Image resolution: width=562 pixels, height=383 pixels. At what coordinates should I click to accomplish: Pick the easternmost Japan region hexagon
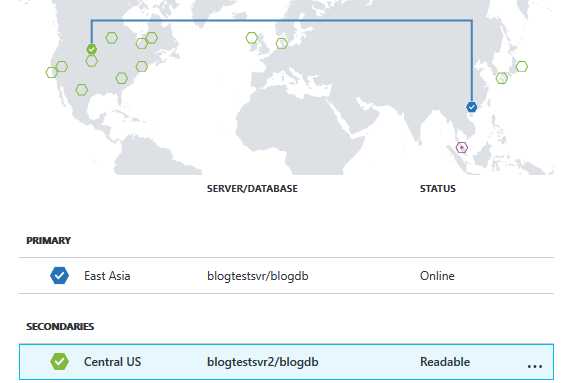(x=522, y=66)
